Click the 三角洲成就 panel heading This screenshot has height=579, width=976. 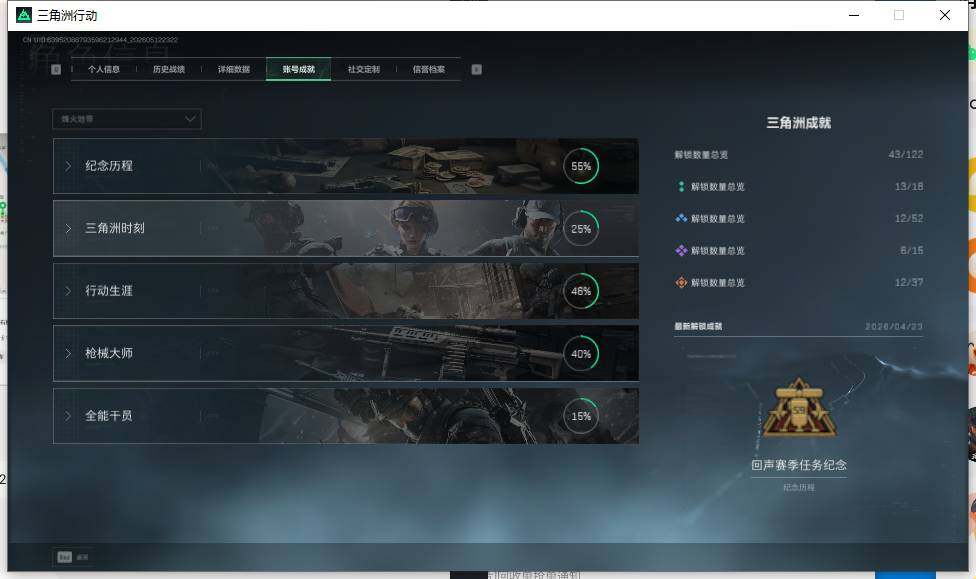tap(799, 123)
